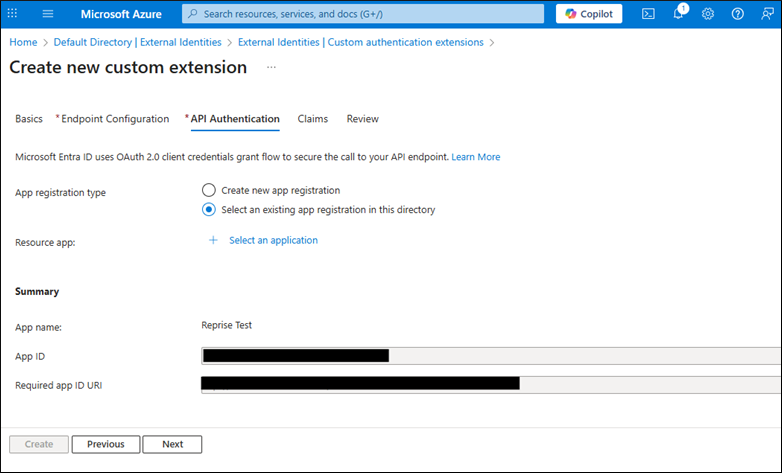Open portal settings gear icon

708,14
